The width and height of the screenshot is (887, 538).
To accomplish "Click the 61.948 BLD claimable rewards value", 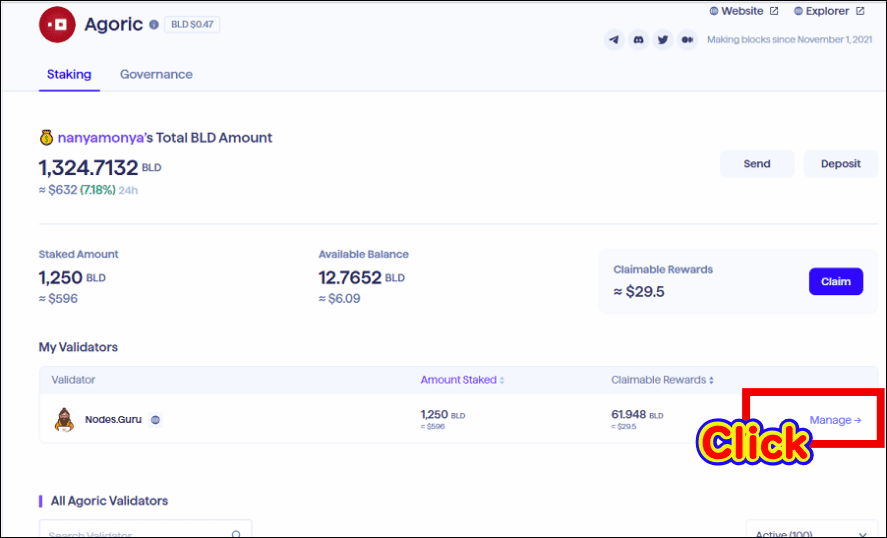I will (637, 415).
